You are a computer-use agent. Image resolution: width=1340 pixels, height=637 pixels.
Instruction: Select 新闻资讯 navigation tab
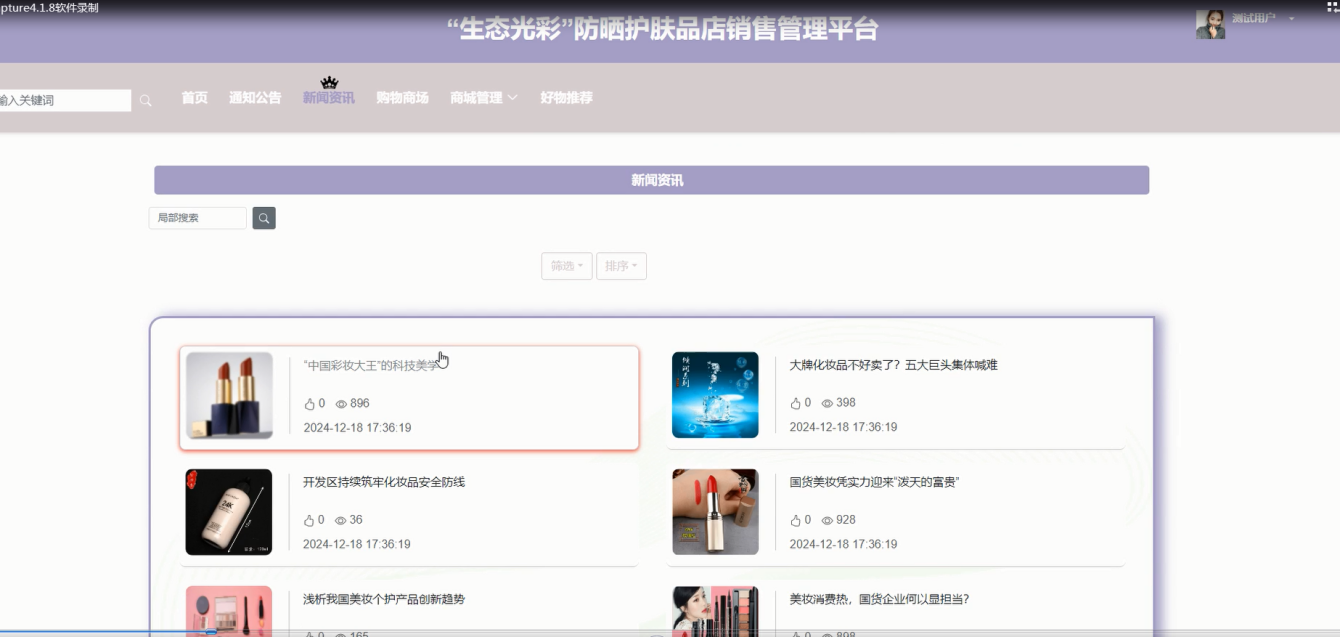pyautogui.click(x=329, y=98)
